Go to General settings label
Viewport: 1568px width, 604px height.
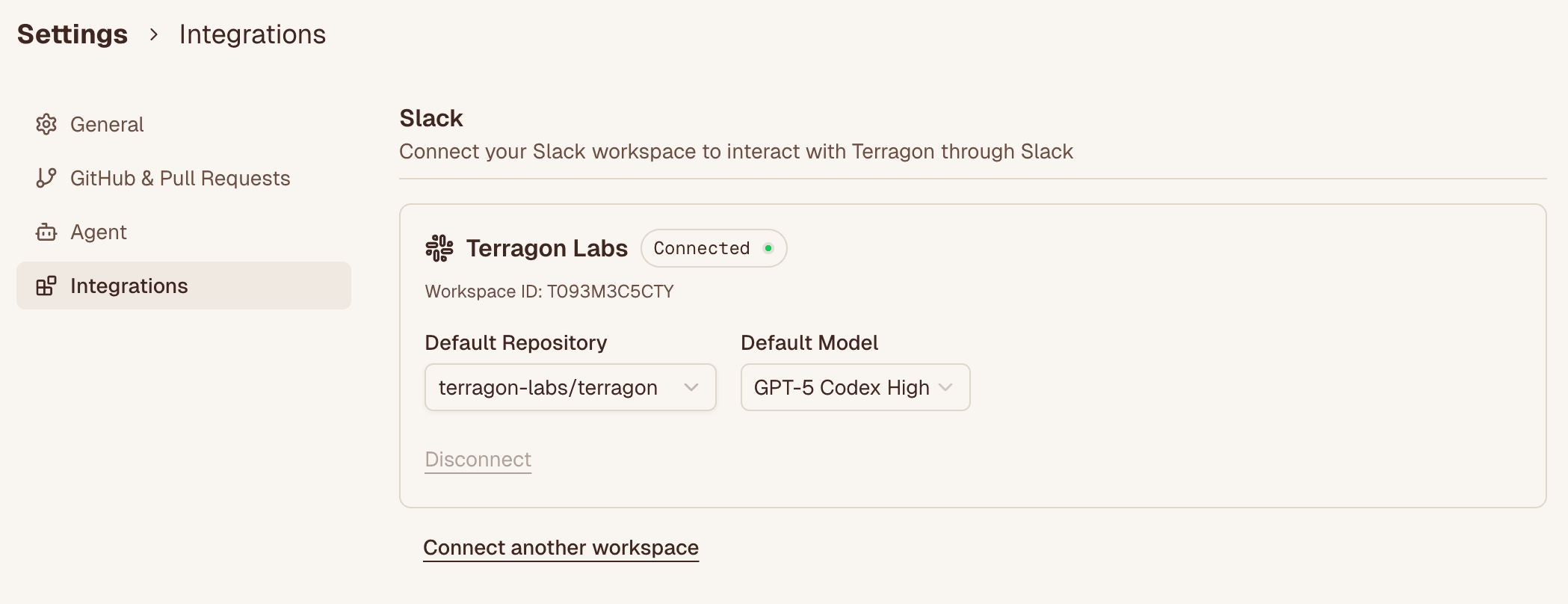107,124
